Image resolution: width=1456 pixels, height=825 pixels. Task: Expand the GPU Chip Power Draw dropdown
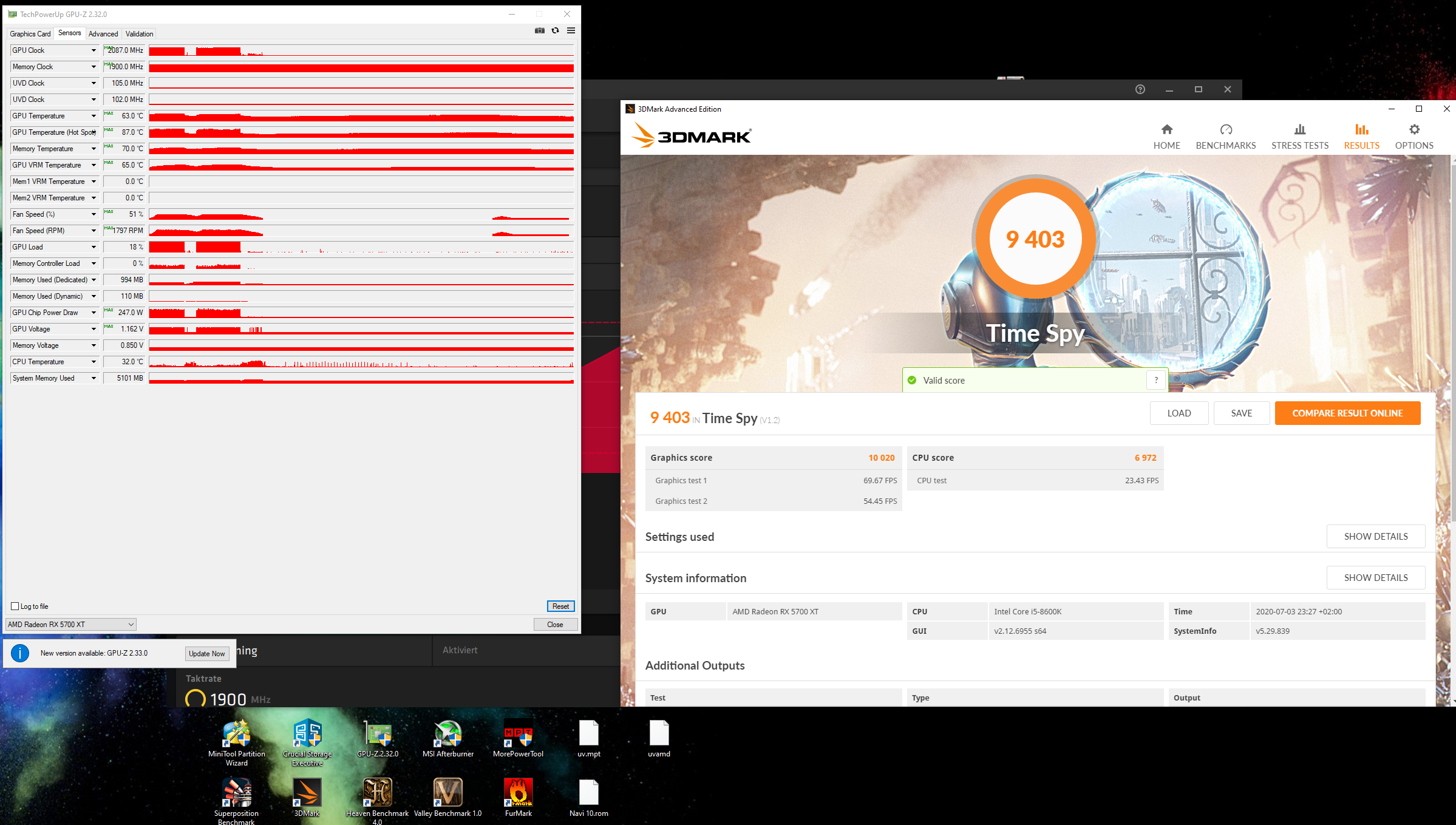click(94, 313)
